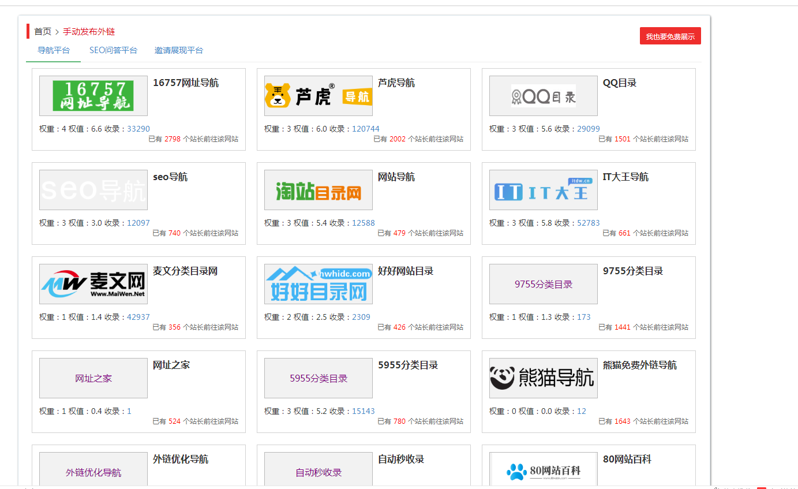Viewport: 798px width, 489px height.
Task: Open the 网站导航 title link
Action: [396, 177]
